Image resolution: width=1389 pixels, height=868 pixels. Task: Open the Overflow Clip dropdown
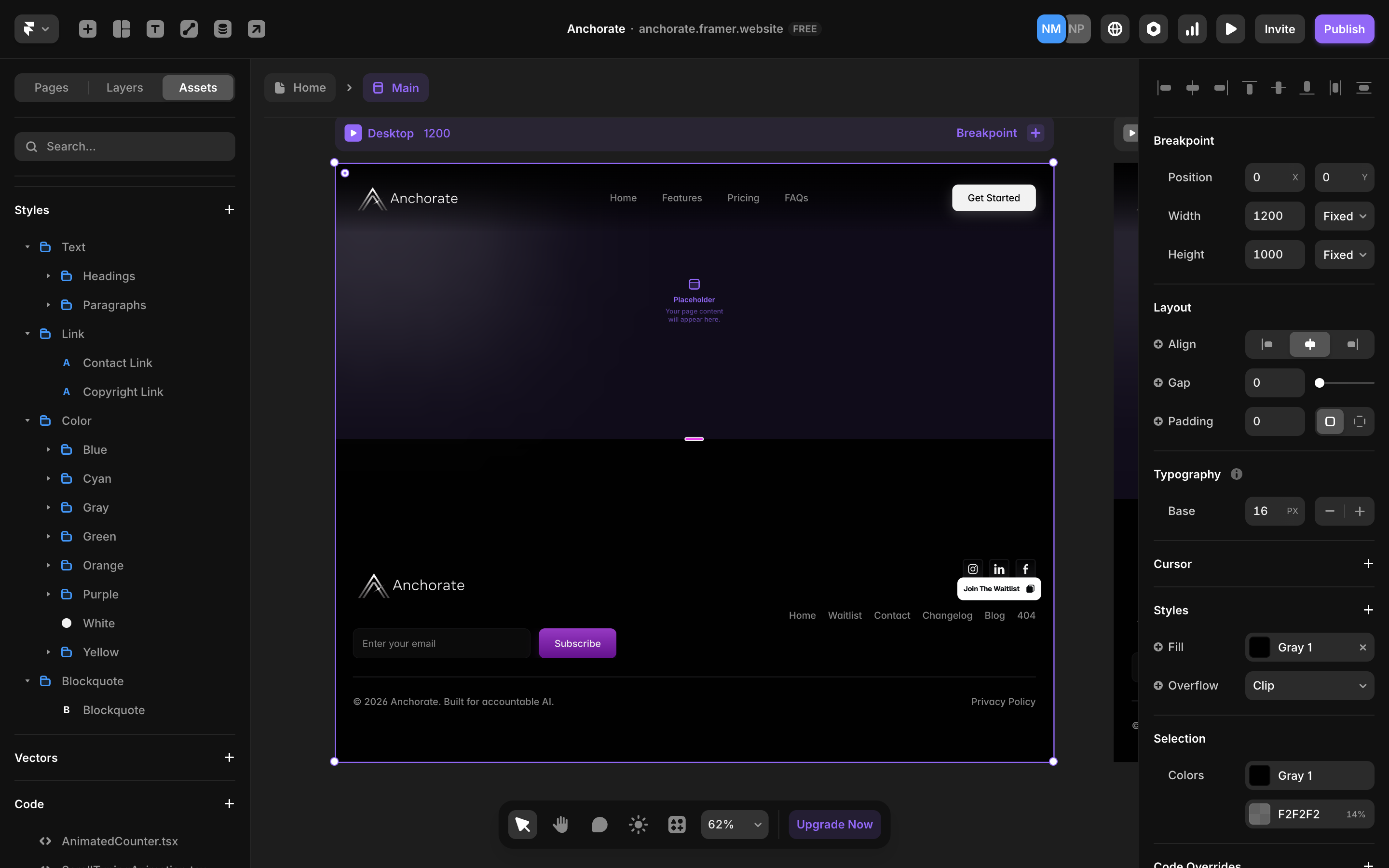pos(1309,685)
